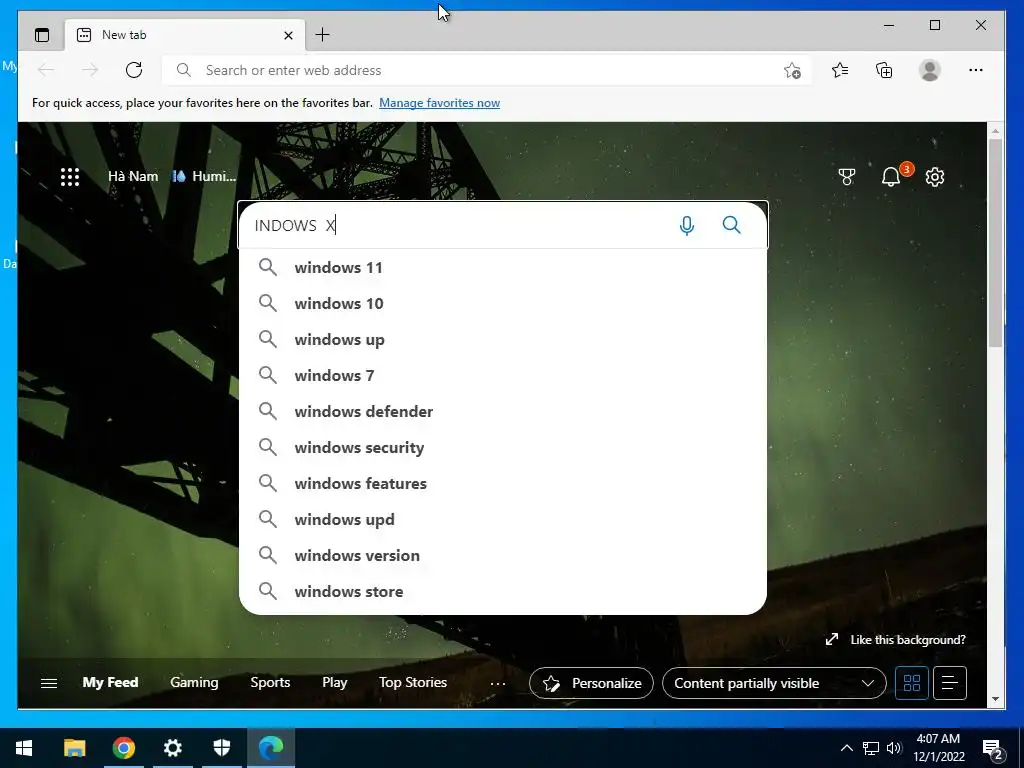1024x768 pixels.
Task: Start voice search with microphone
Action: (686, 225)
